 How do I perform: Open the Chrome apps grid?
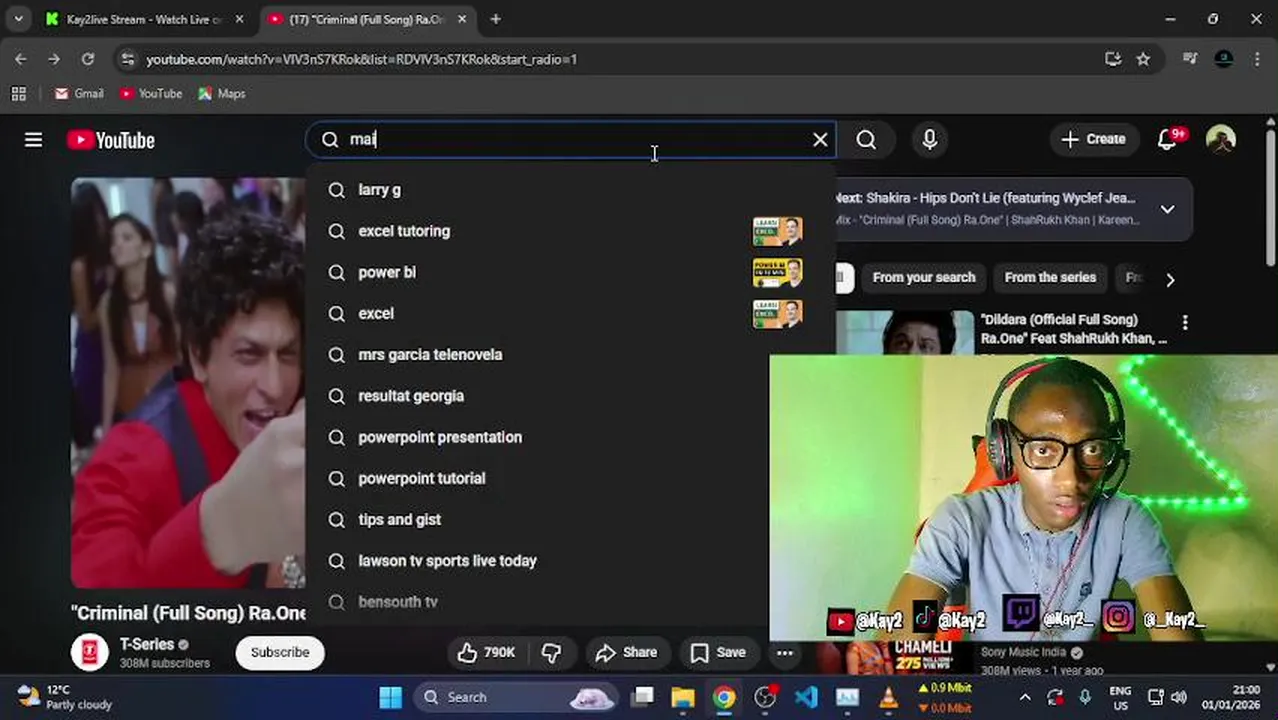(18, 93)
